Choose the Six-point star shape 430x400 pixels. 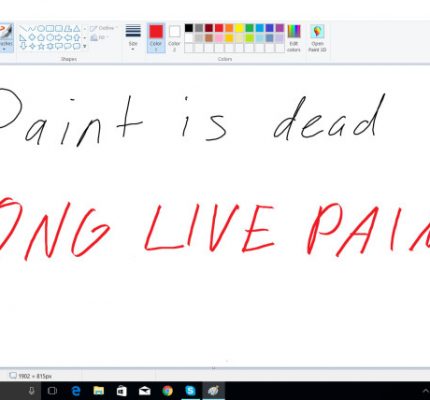pyautogui.click(x=50, y=46)
